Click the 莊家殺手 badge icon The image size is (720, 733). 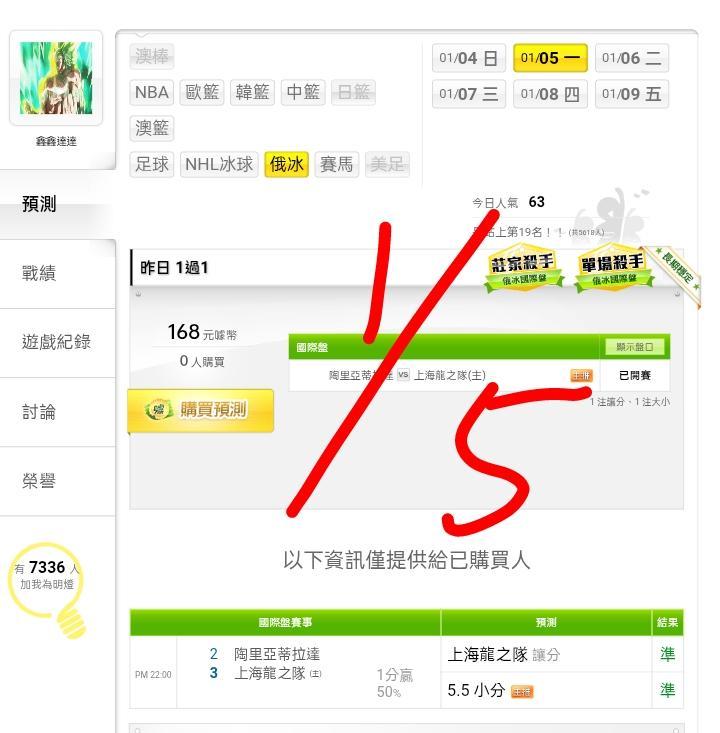(523, 269)
